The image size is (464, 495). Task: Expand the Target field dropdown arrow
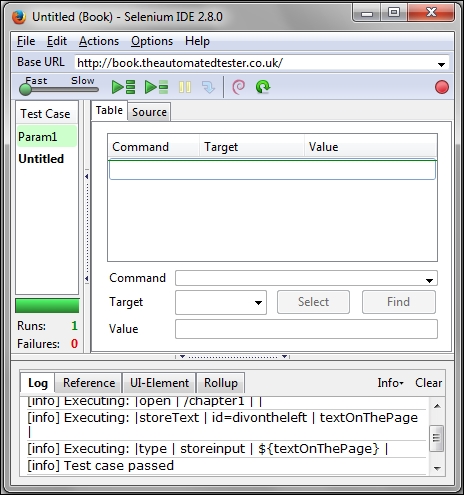258,303
